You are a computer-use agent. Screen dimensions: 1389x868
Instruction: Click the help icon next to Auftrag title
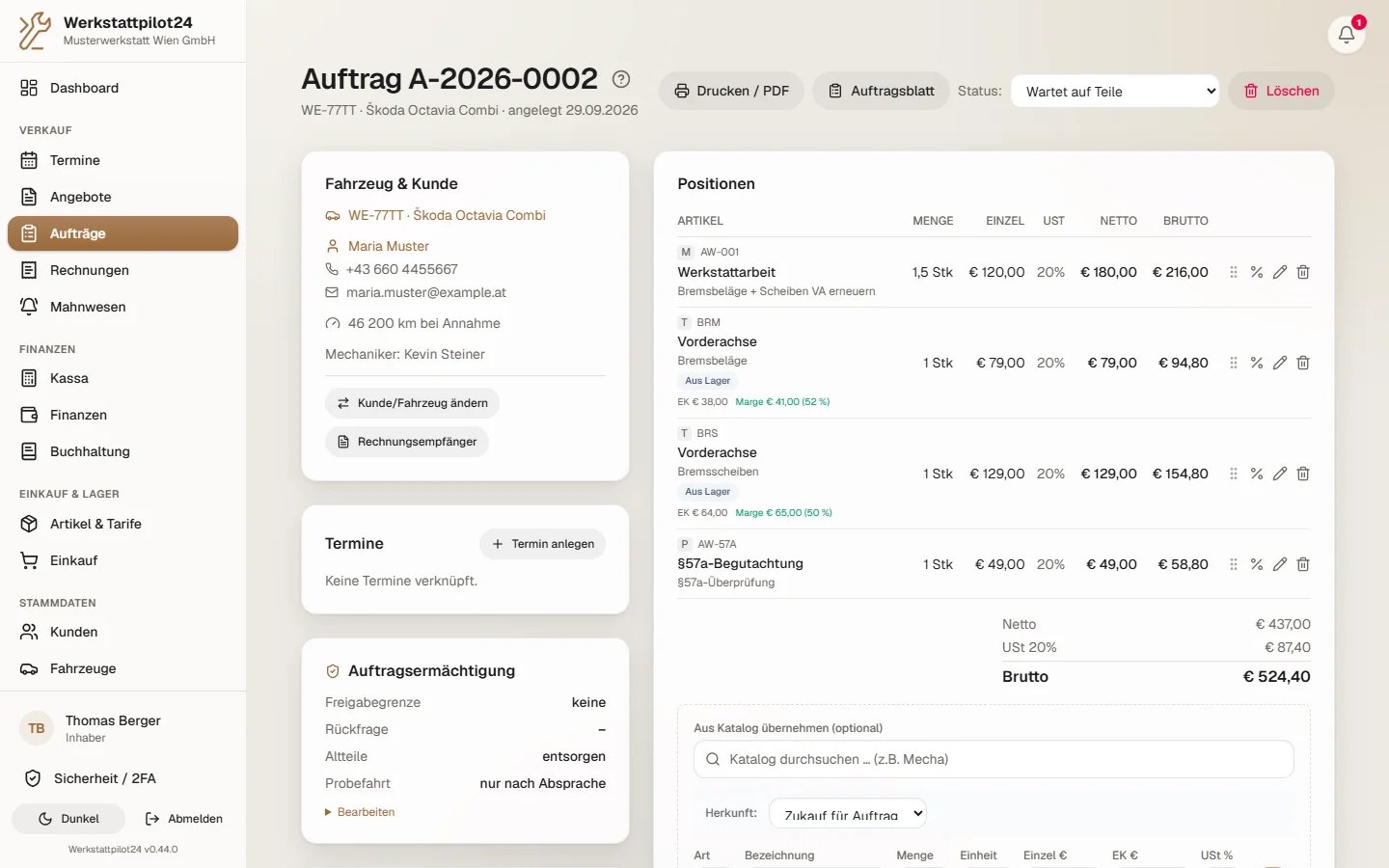[622, 79]
